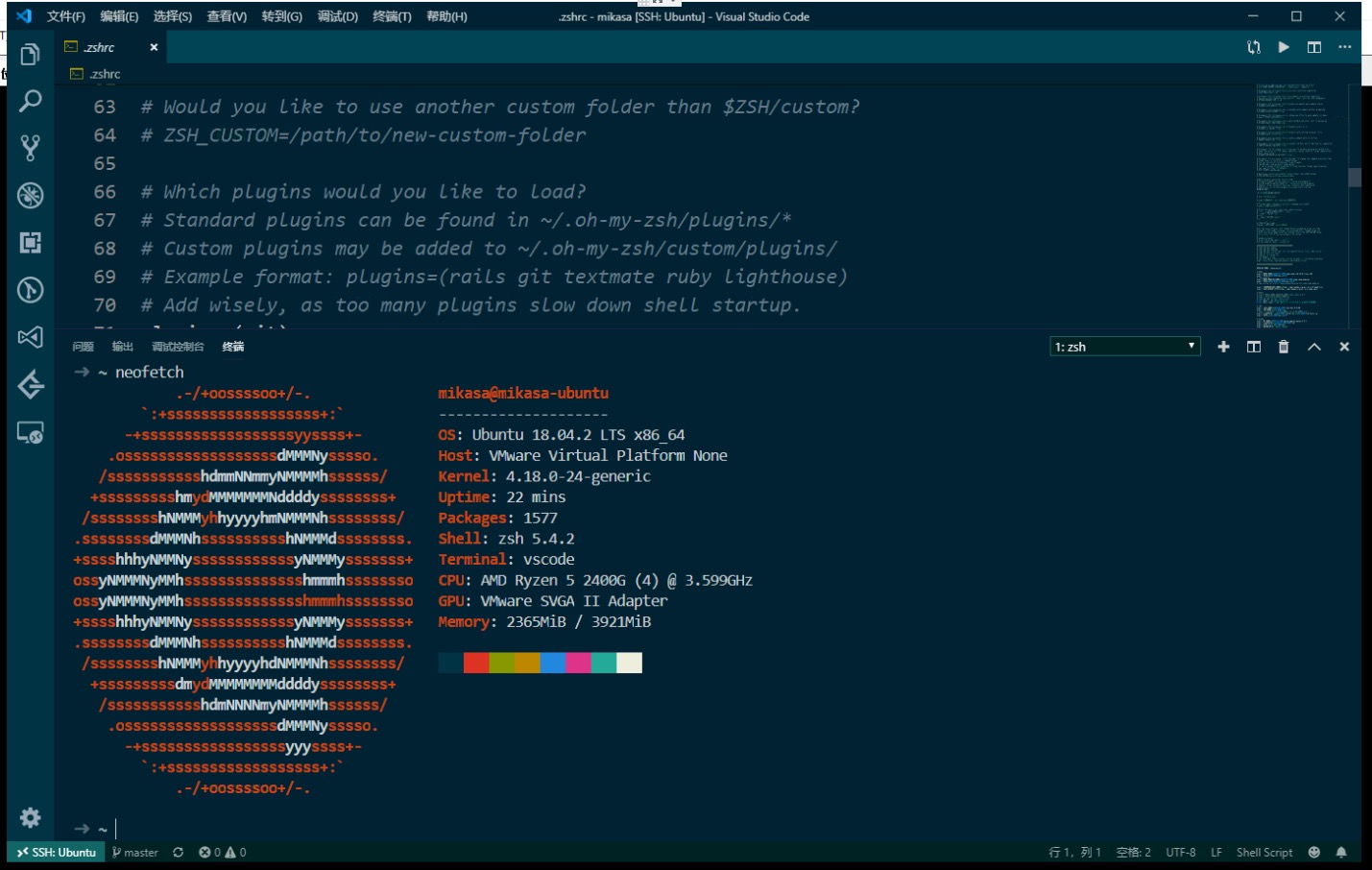Open the Source Control view
Viewport: 1372px width, 870px height.
coord(30,148)
